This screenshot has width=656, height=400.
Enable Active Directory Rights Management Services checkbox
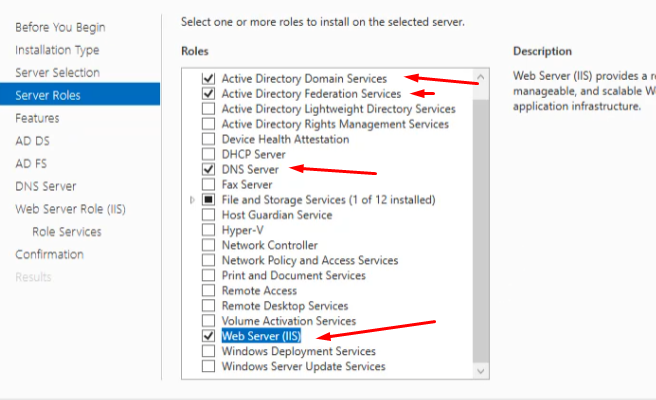pos(208,124)
